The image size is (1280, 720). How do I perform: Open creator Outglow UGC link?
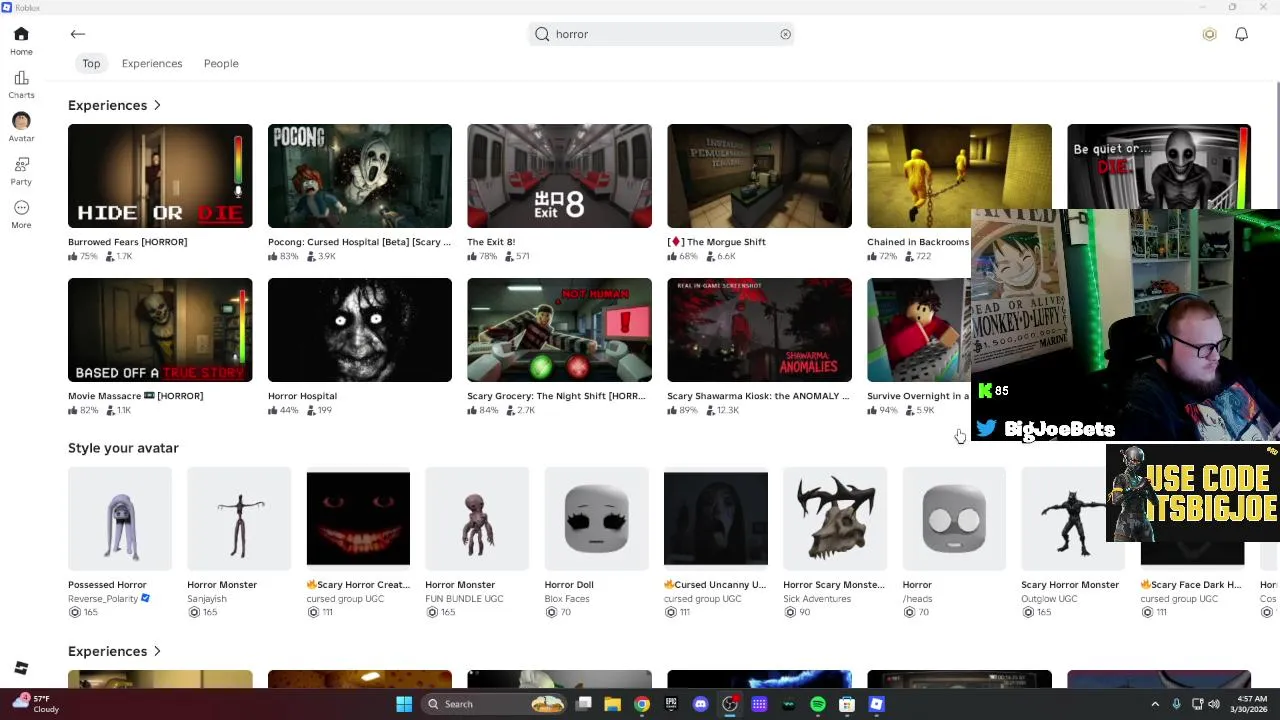(x=1049, y=598)
